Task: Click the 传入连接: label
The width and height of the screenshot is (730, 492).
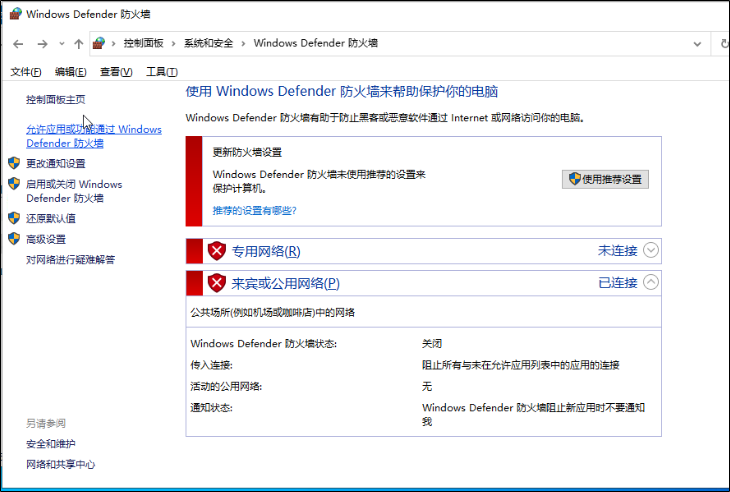Action: [x=211, y=365]
